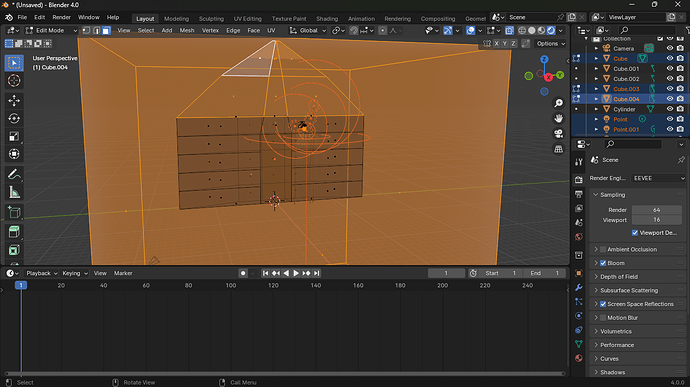Click the timeline horizontal scrollbar

pos(285,373)
